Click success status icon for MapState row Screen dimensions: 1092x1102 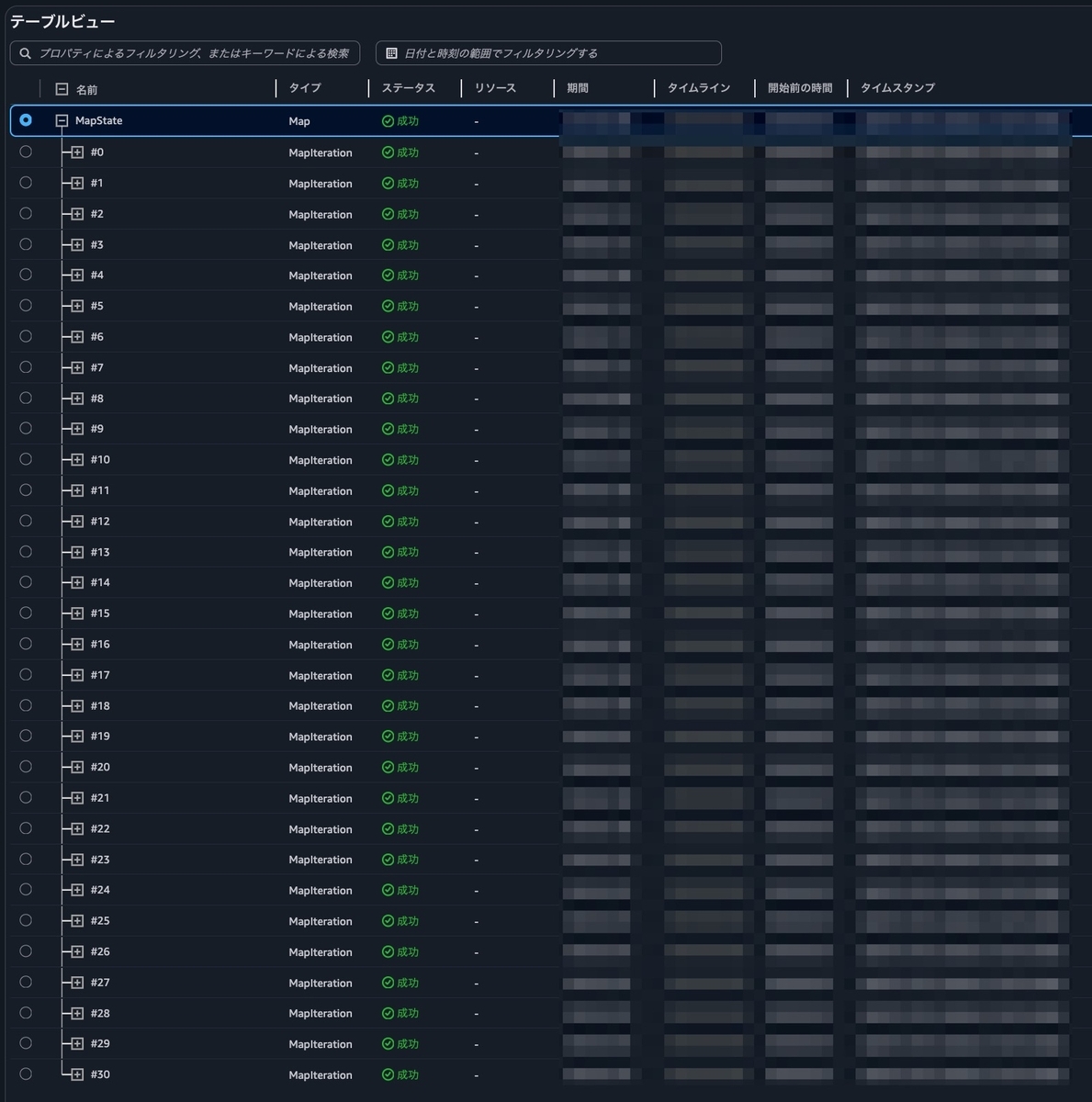(x=388, y=121)
